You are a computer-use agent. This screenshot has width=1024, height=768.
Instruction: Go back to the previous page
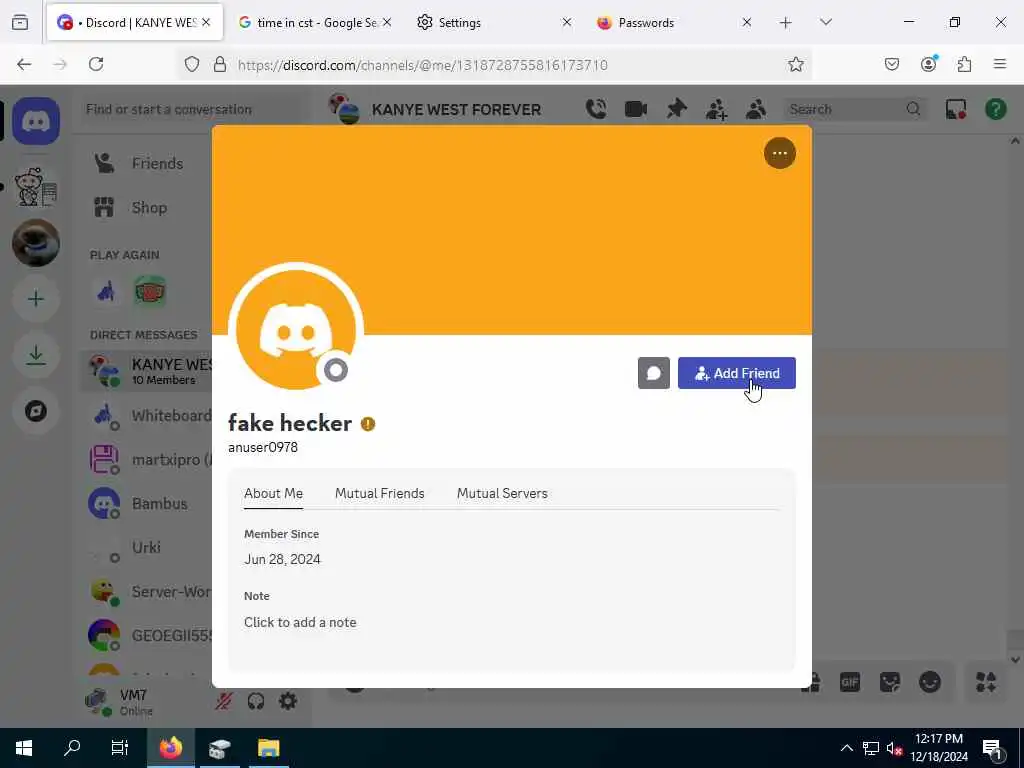(x=24, y=64)
